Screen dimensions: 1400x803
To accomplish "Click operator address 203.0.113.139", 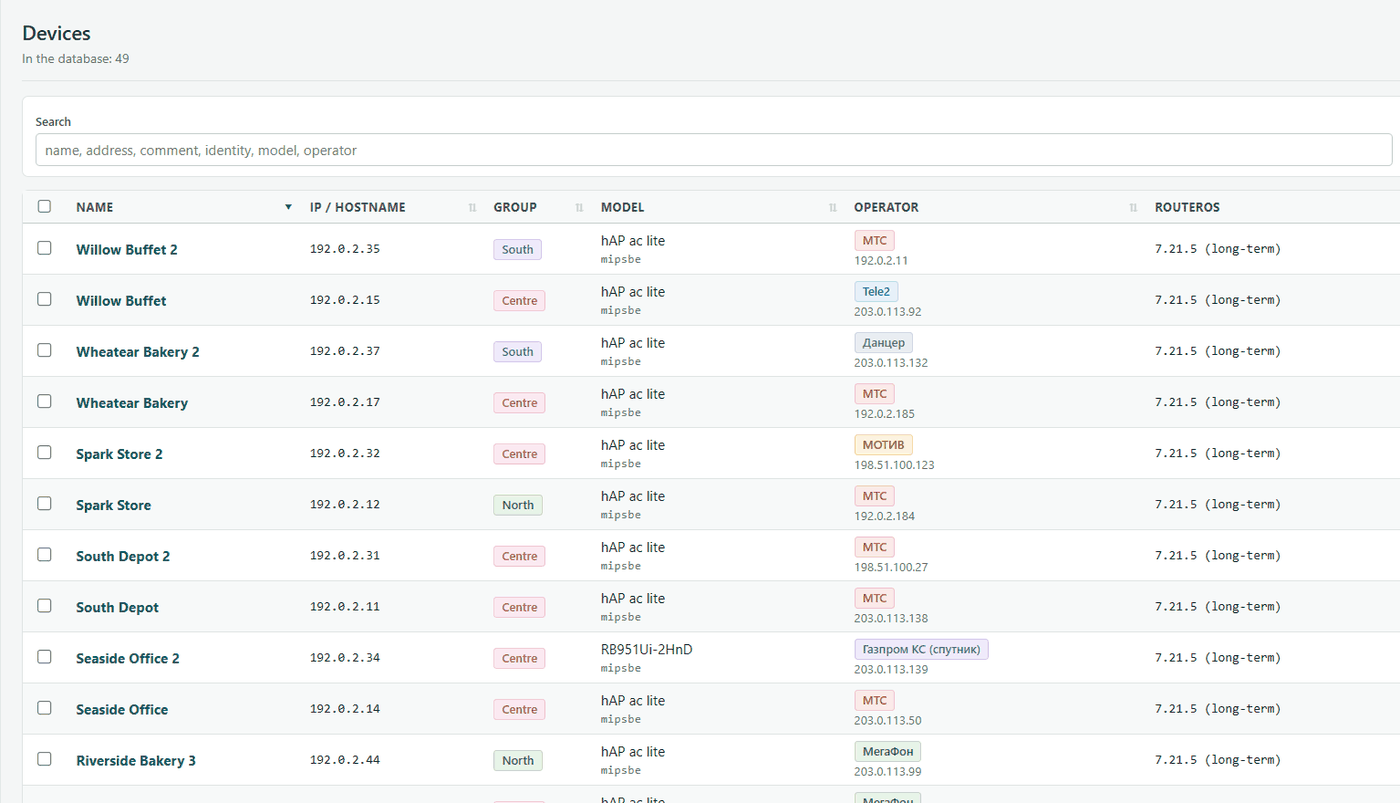I will [x=891, y=669].
